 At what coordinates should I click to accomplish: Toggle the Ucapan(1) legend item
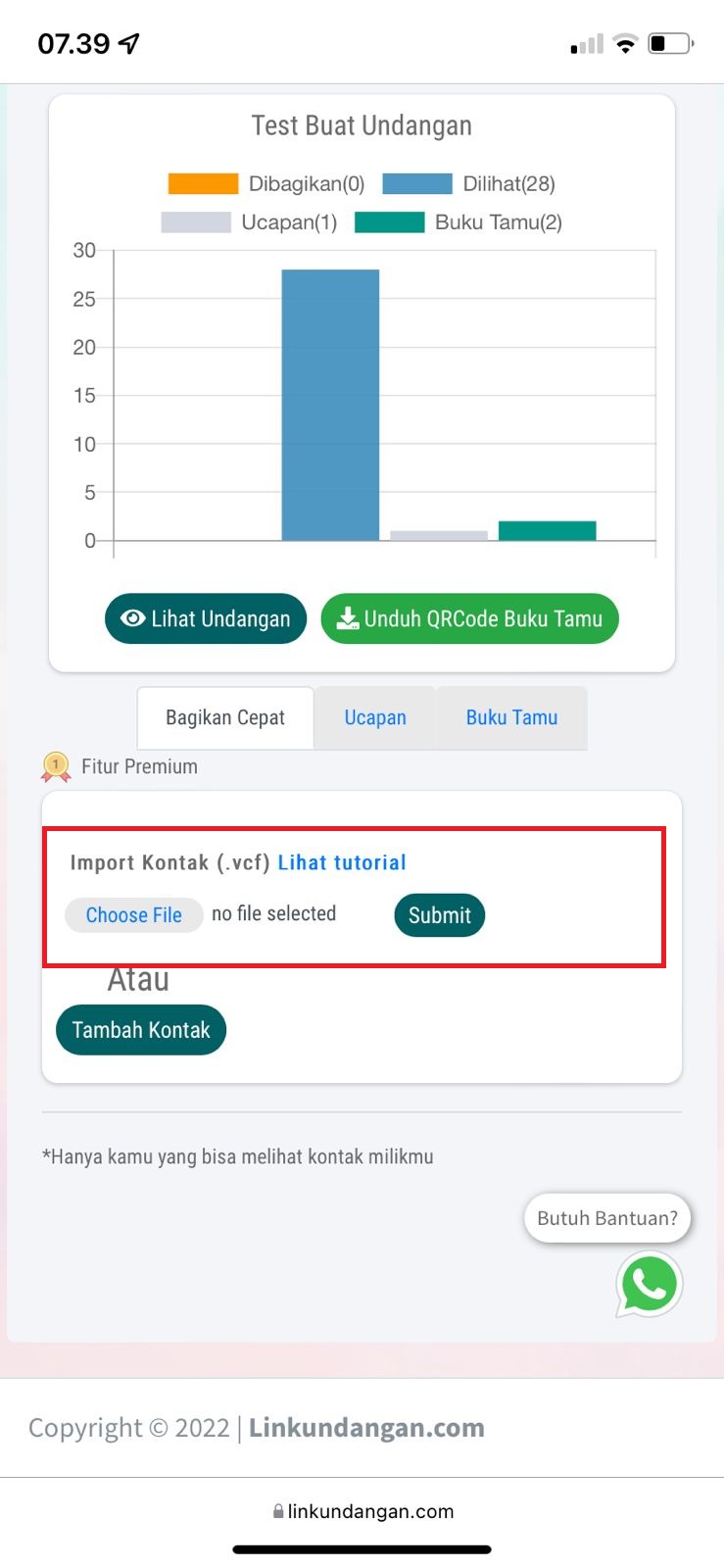[249, 222]
